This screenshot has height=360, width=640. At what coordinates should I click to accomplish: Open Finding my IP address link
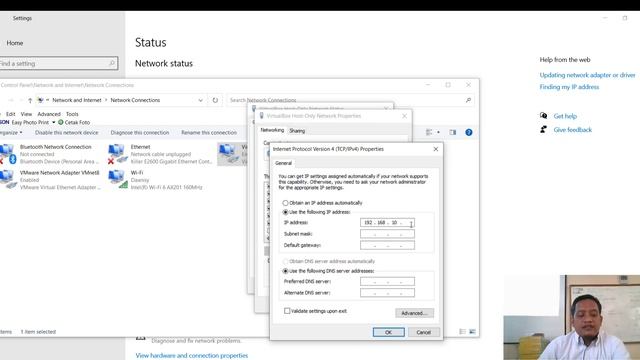pos(569,87)
